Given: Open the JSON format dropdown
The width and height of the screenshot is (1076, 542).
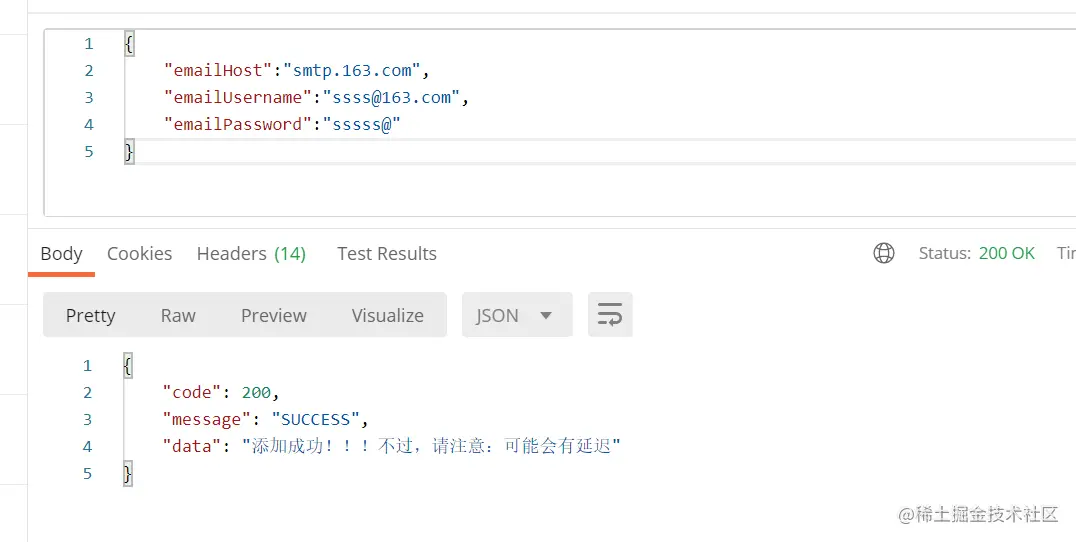Looking at the screenshot, I should [x=517, y=315].
